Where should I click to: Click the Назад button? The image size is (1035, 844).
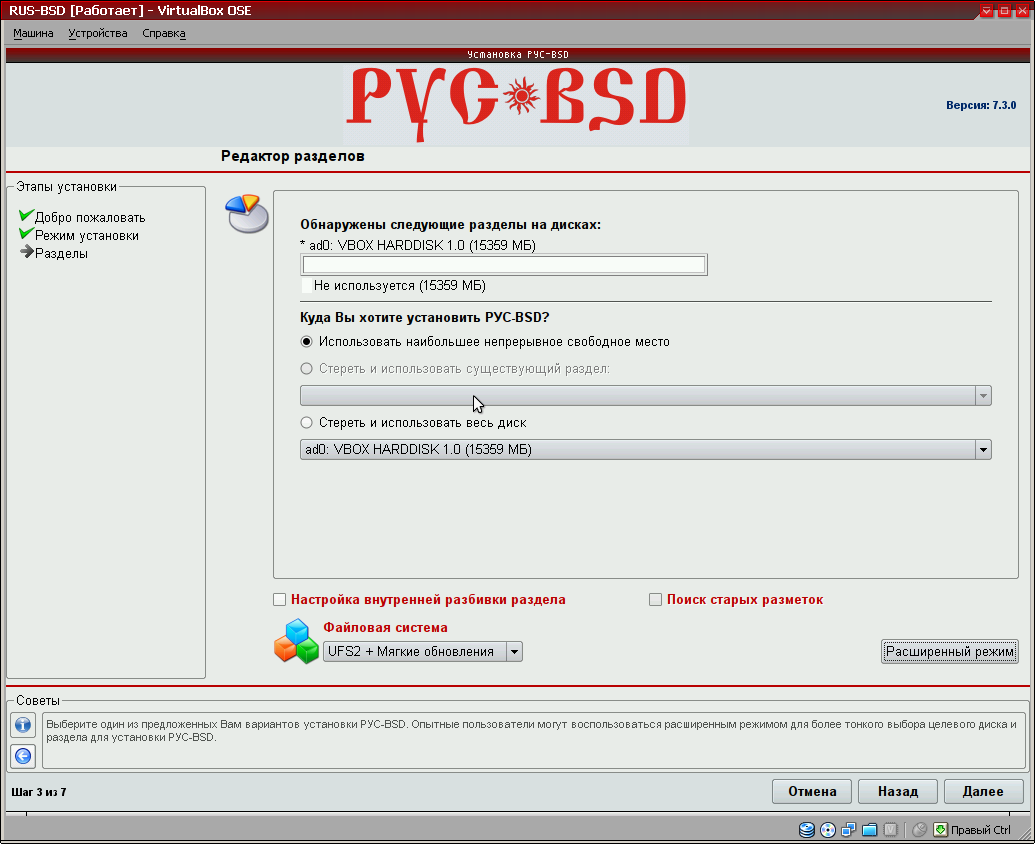click(x=898, y=792)
